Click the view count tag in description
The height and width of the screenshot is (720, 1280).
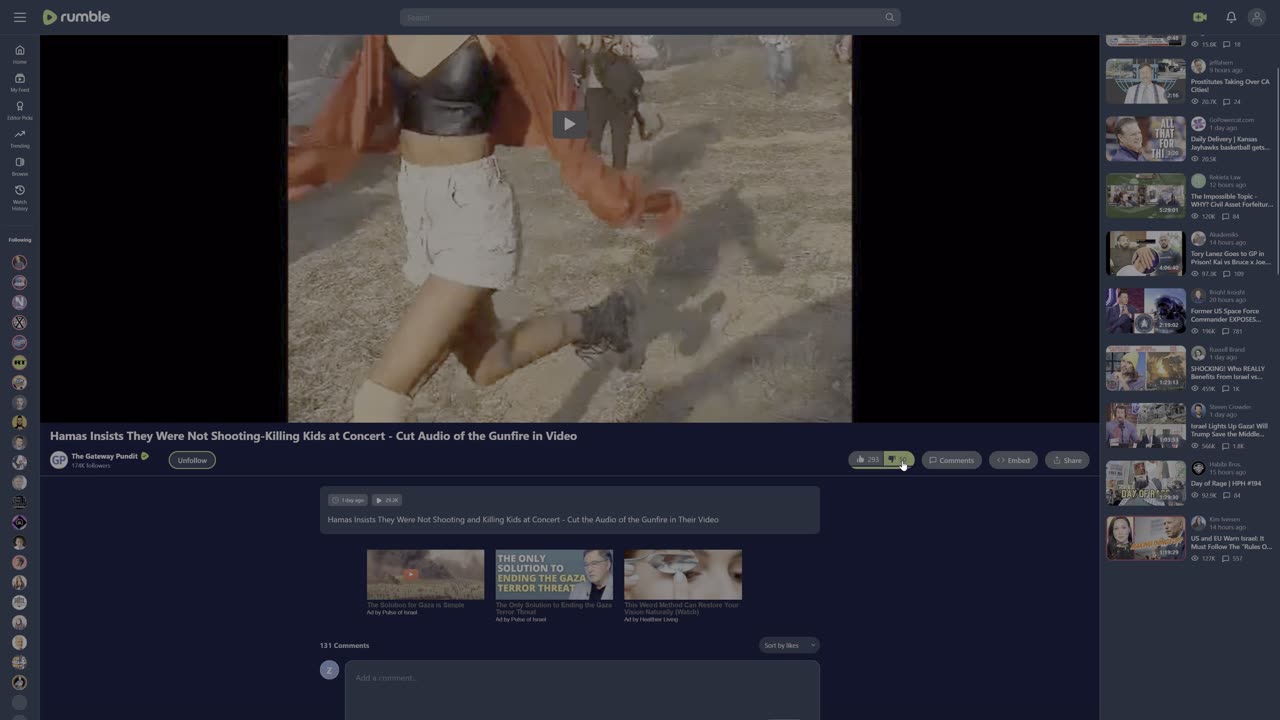(387, 500)
